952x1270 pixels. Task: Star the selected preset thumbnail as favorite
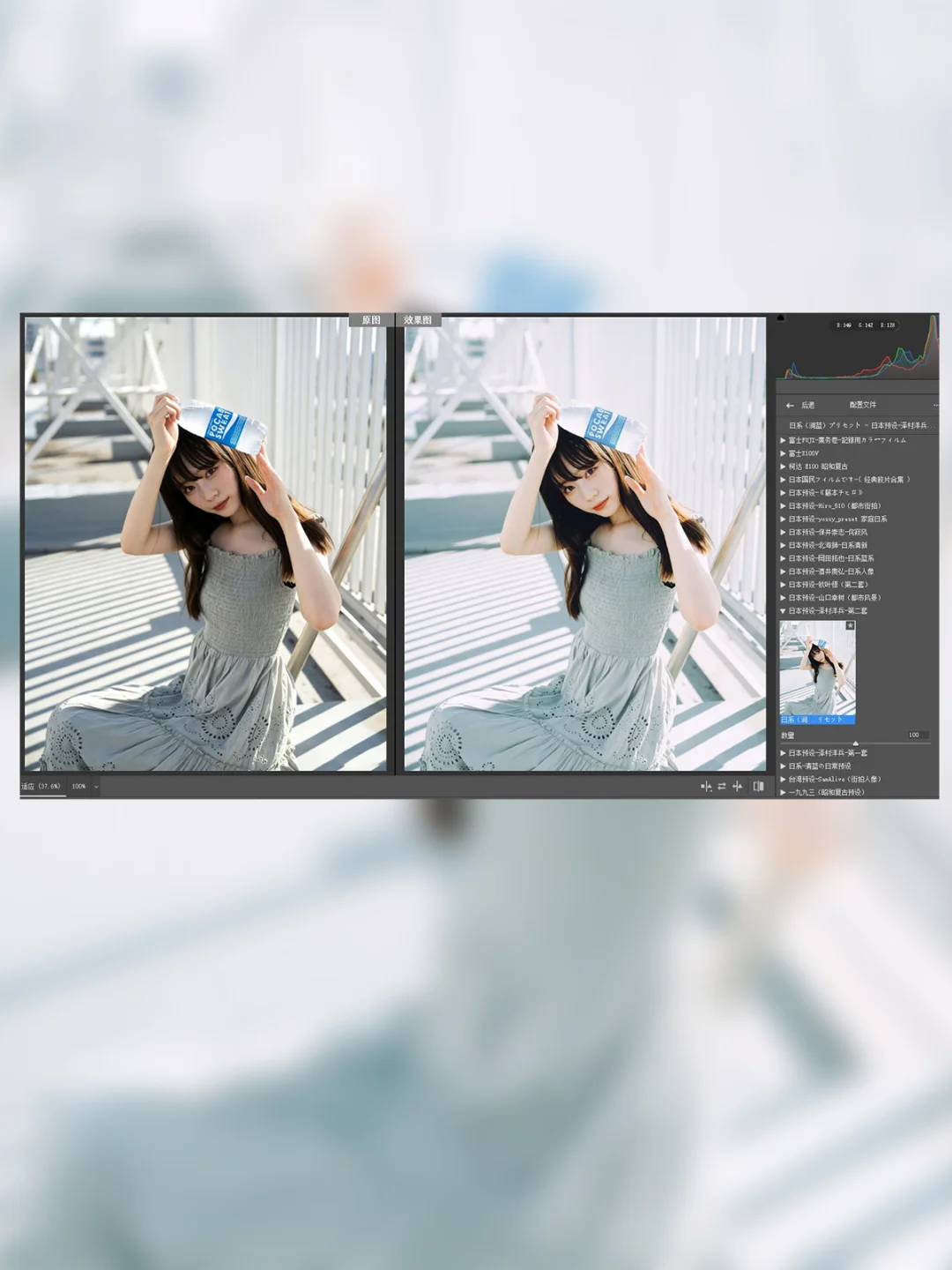coord(850,625)
